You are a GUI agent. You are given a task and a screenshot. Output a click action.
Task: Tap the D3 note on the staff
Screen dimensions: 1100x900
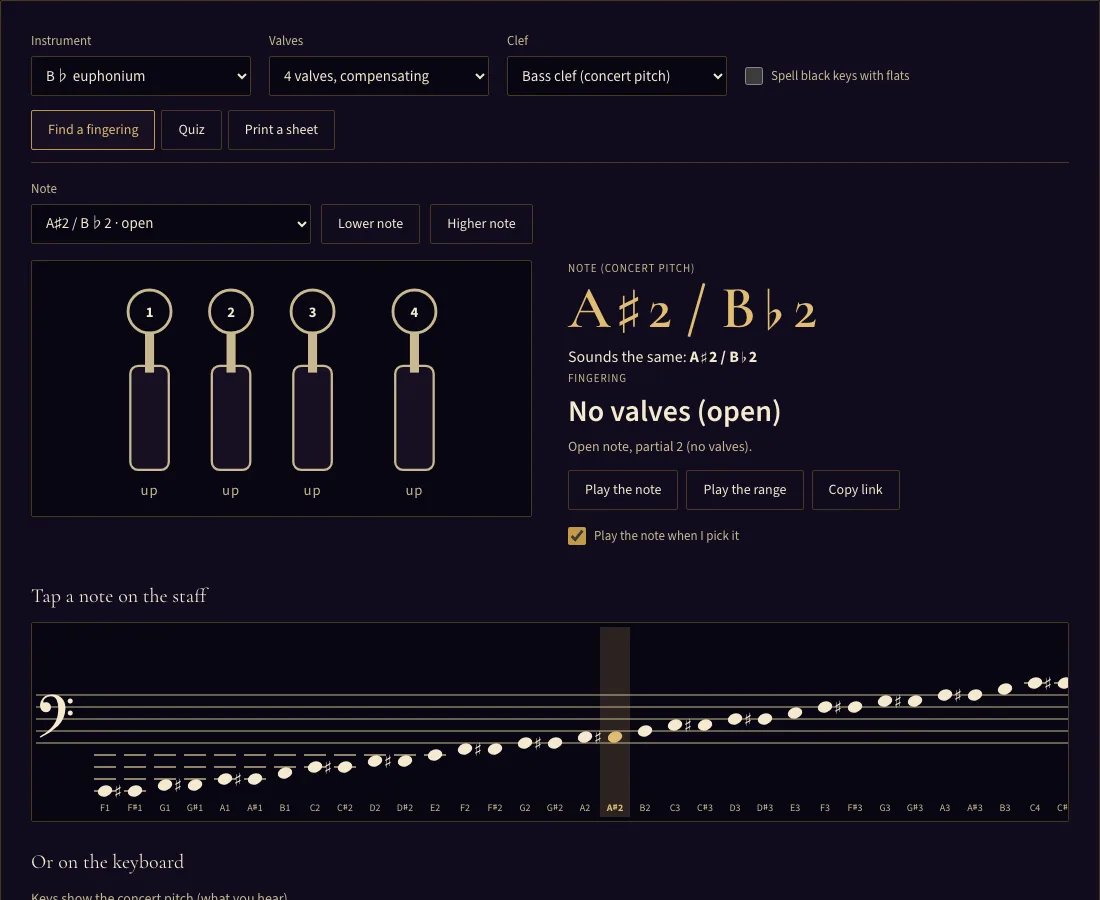click(x=735, y=719)
